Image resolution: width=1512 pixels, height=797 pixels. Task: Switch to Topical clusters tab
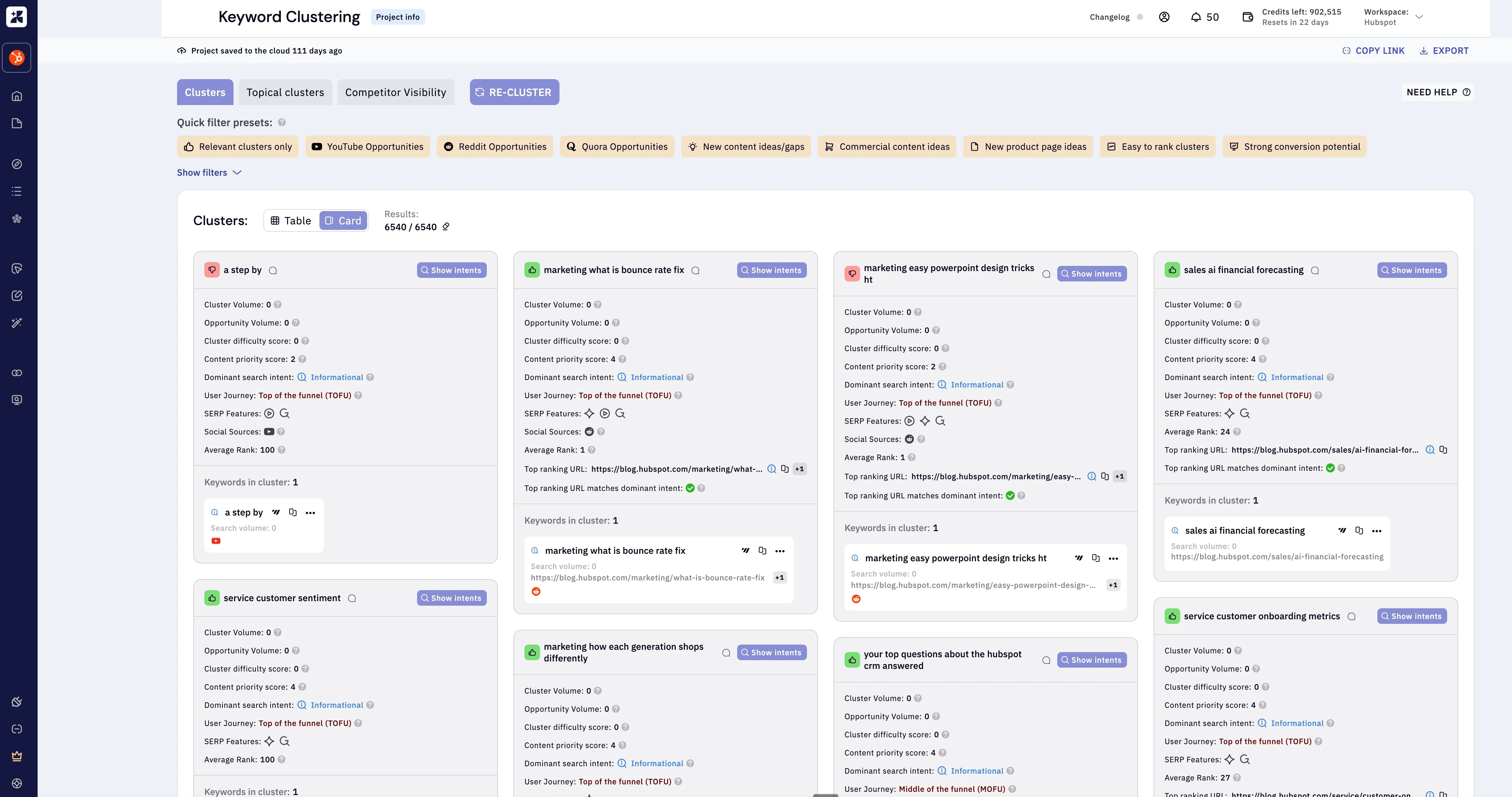point(285,92)
